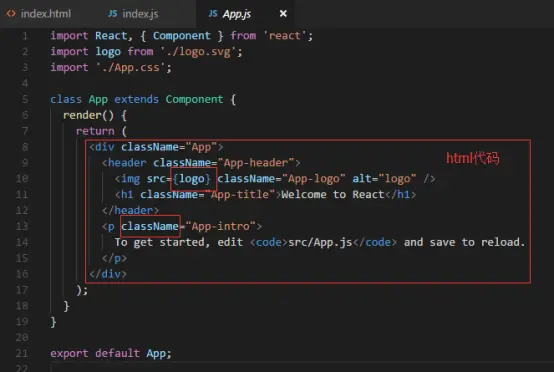Click the closing </header> tag
Screen dimensions: 554x372
point(130,211)
